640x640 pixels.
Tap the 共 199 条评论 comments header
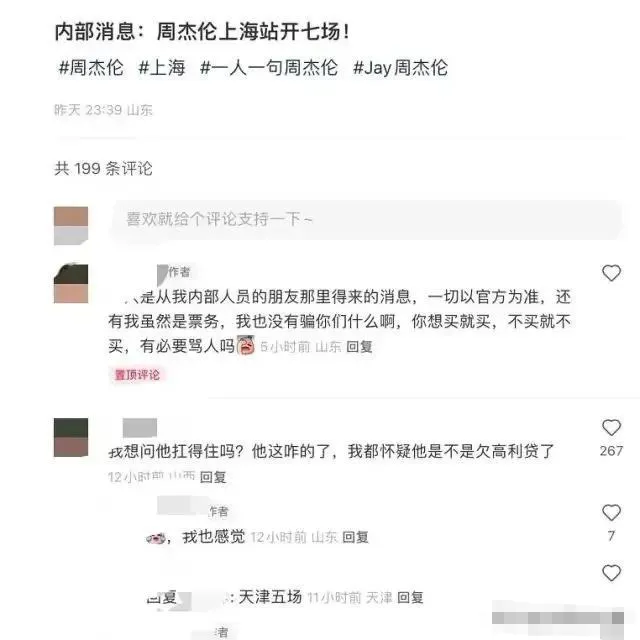[103, 169]
